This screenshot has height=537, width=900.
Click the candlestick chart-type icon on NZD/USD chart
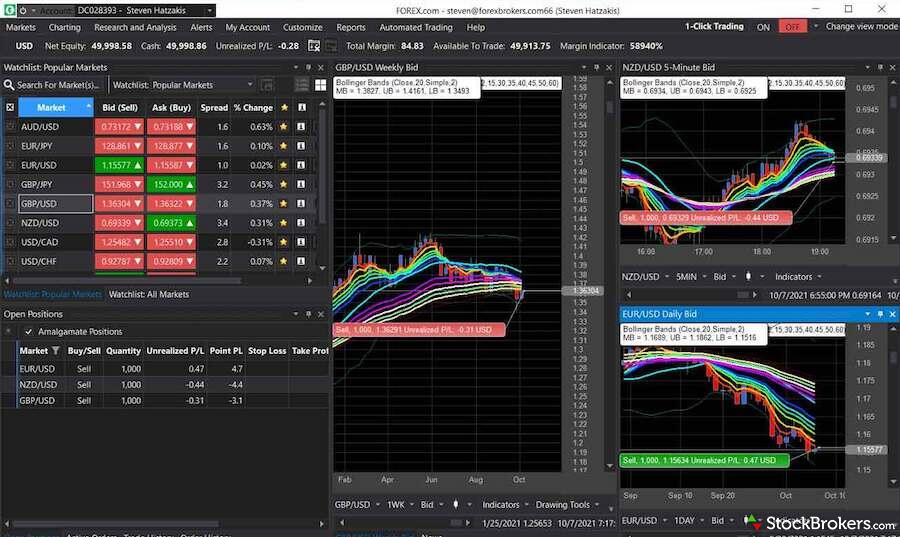click(x=749, y=277)
